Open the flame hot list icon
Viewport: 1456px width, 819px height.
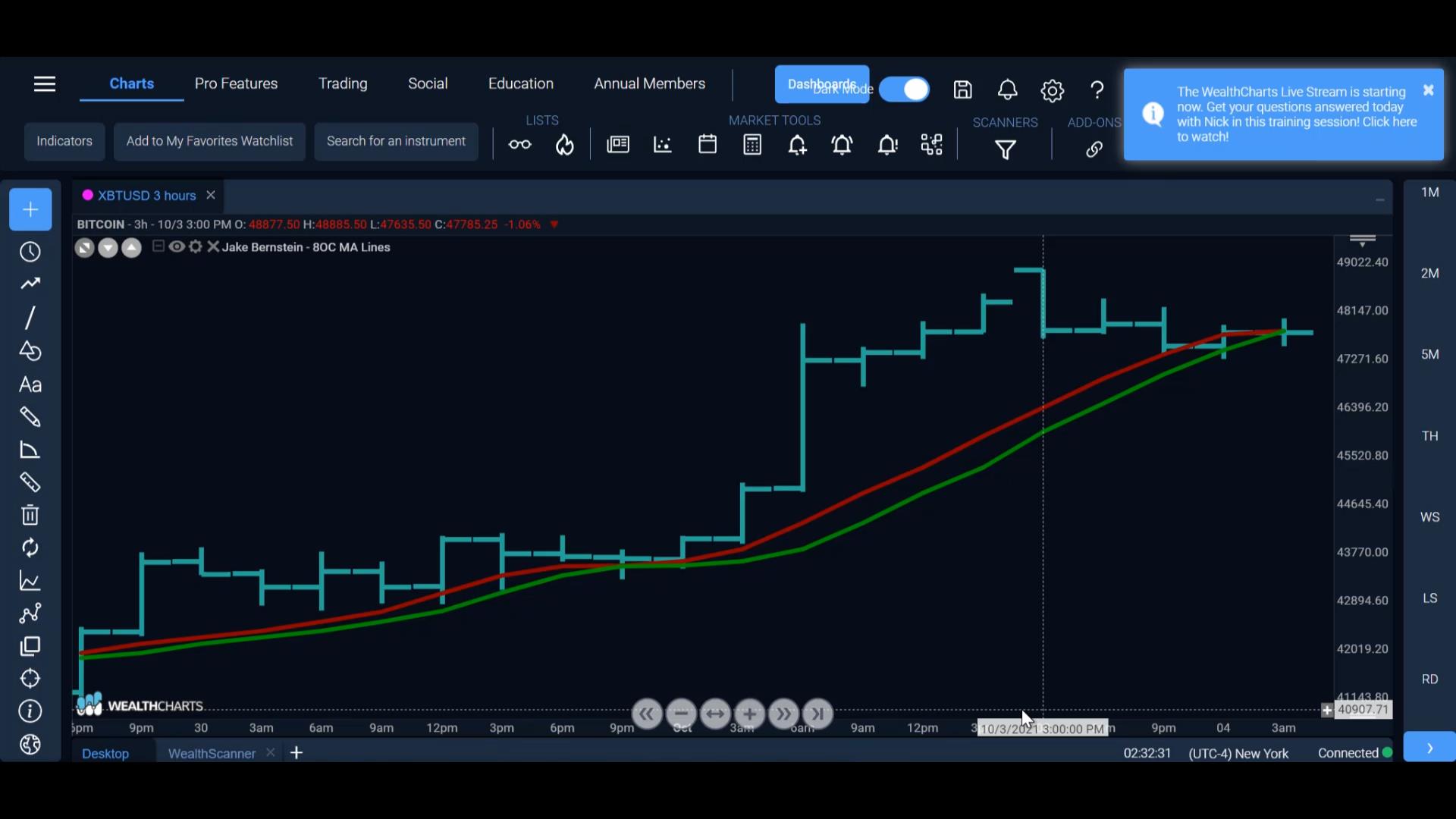(x=565, y=145)
